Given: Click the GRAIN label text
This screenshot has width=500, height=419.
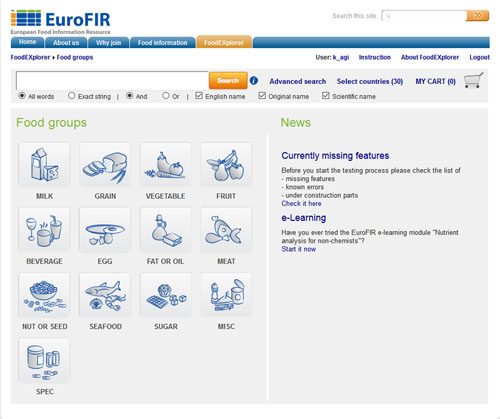Looking at the screenshot, I should click(105, 196).
